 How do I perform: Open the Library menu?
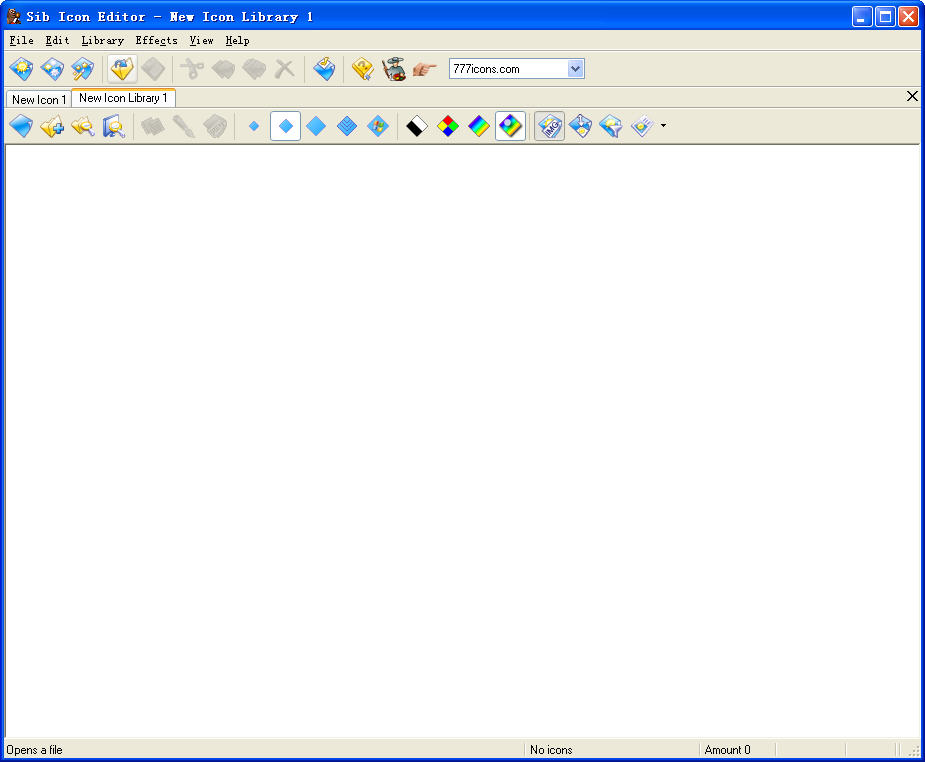coord(102,41)
